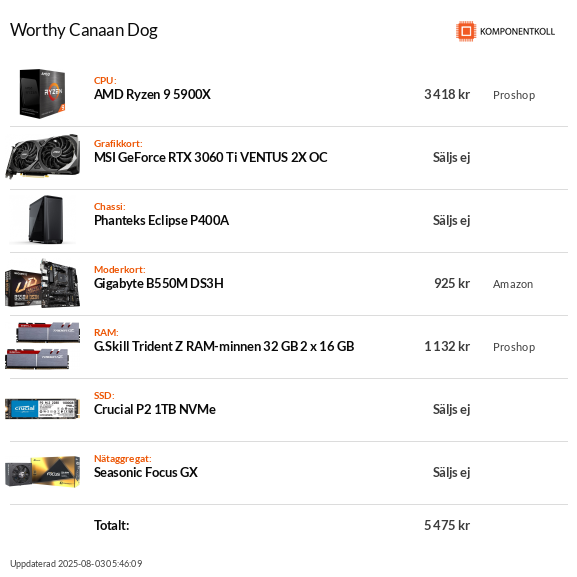Open the Gigabyte B550M DS3H name link
Screen dimensions: 577x577
159,283
